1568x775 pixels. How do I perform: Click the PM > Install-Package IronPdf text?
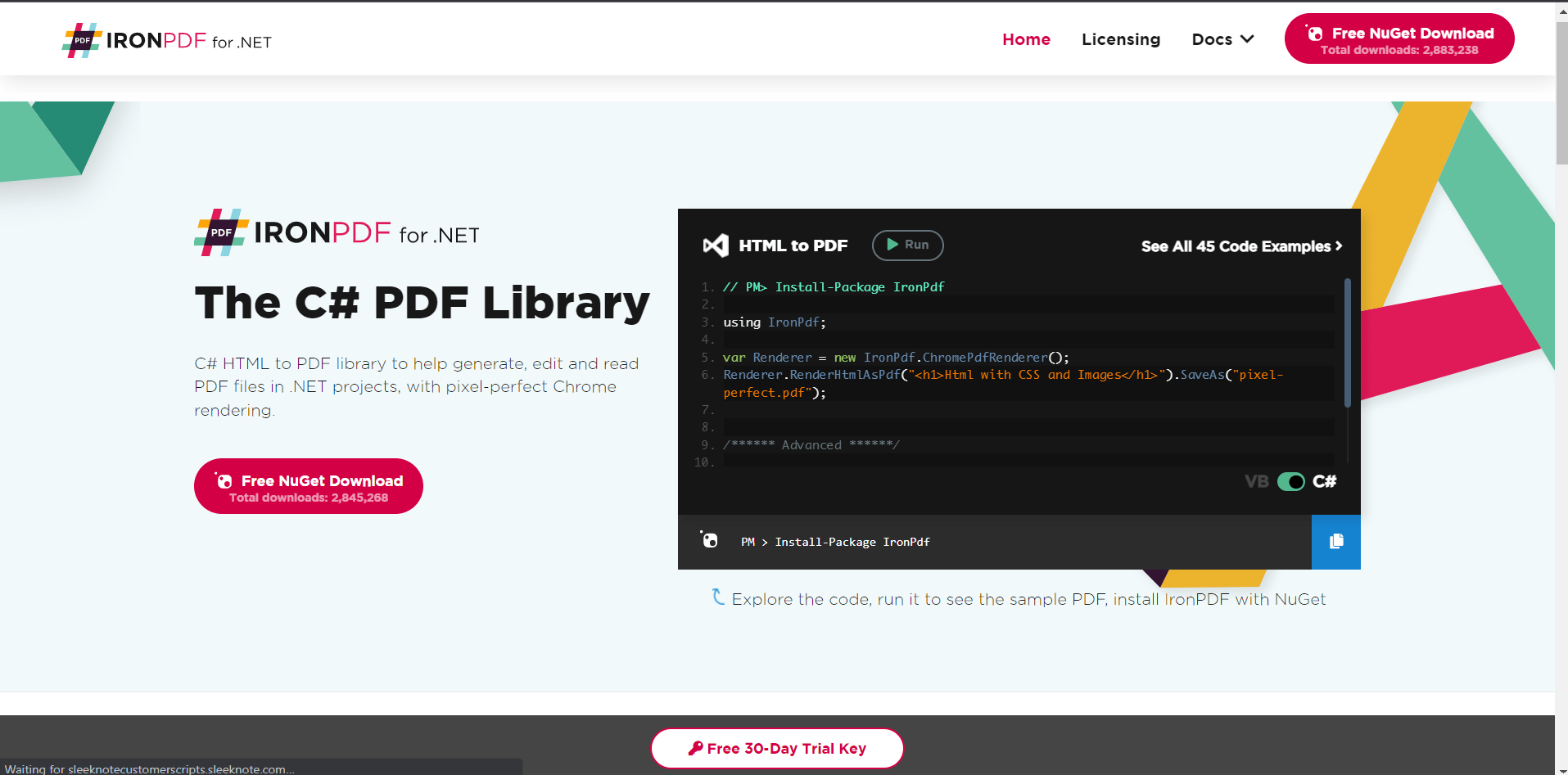(x=835, y=542)
